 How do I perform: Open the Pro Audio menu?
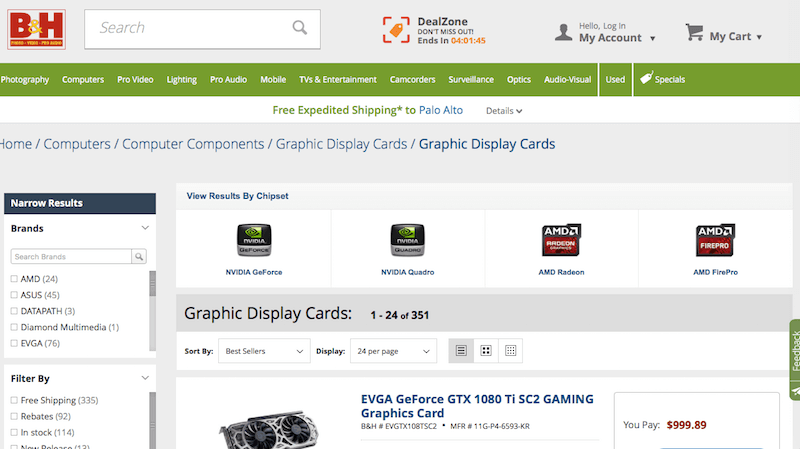pos(229,80)
